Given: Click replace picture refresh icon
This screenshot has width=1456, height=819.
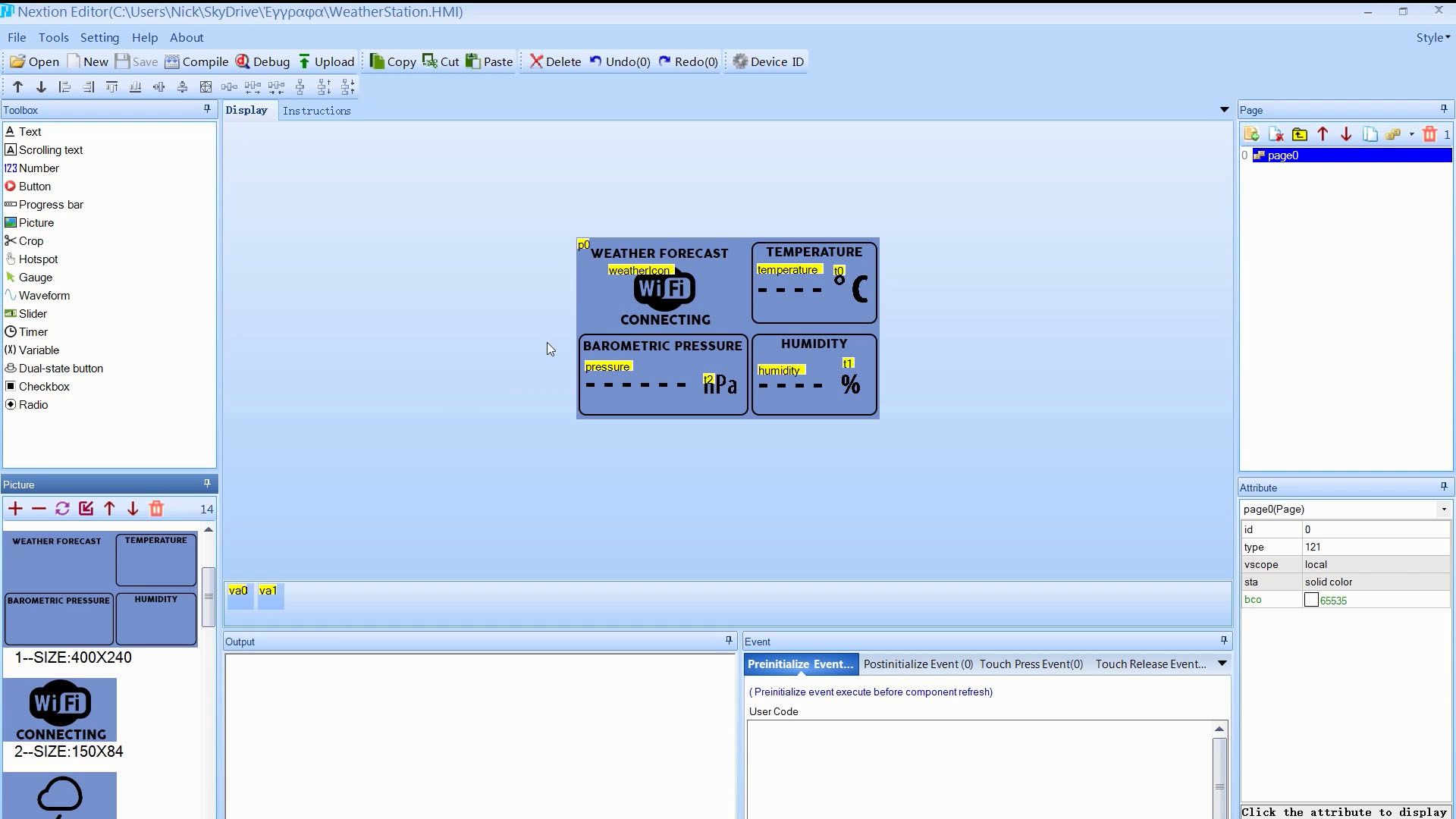Looking at the screenshot, I should point(62,509).
